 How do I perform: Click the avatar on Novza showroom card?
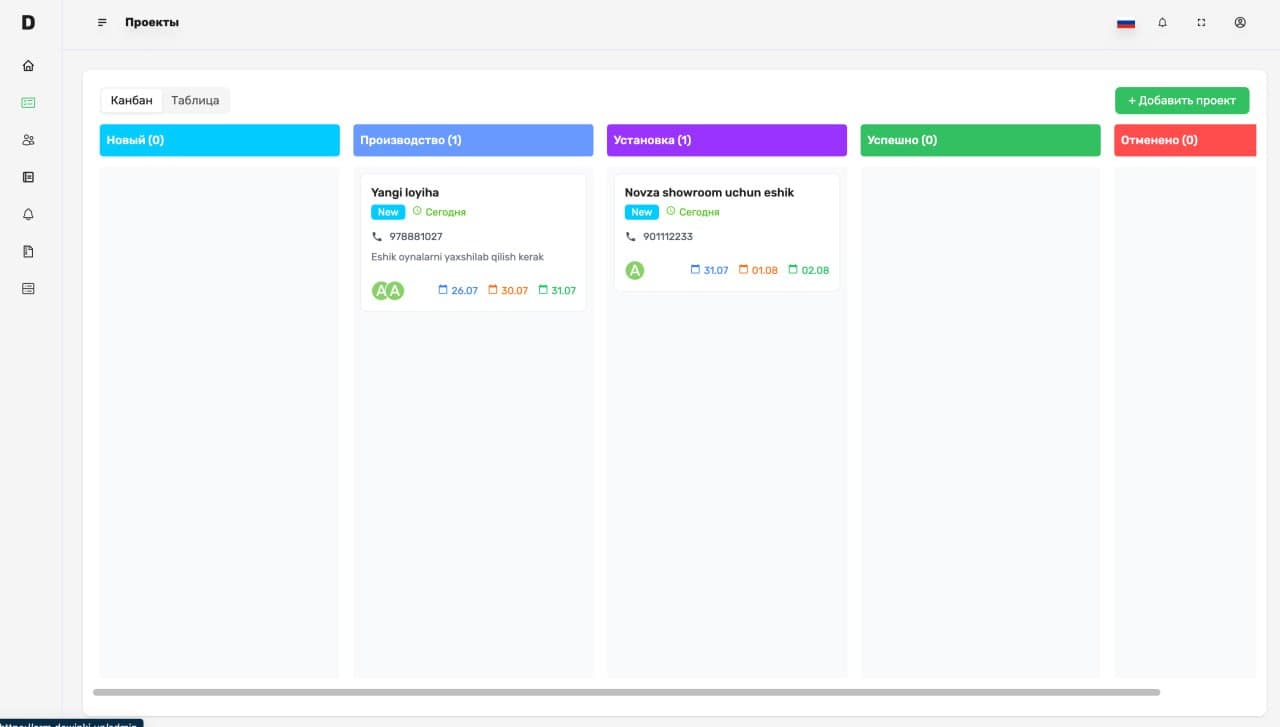point(635,270)
